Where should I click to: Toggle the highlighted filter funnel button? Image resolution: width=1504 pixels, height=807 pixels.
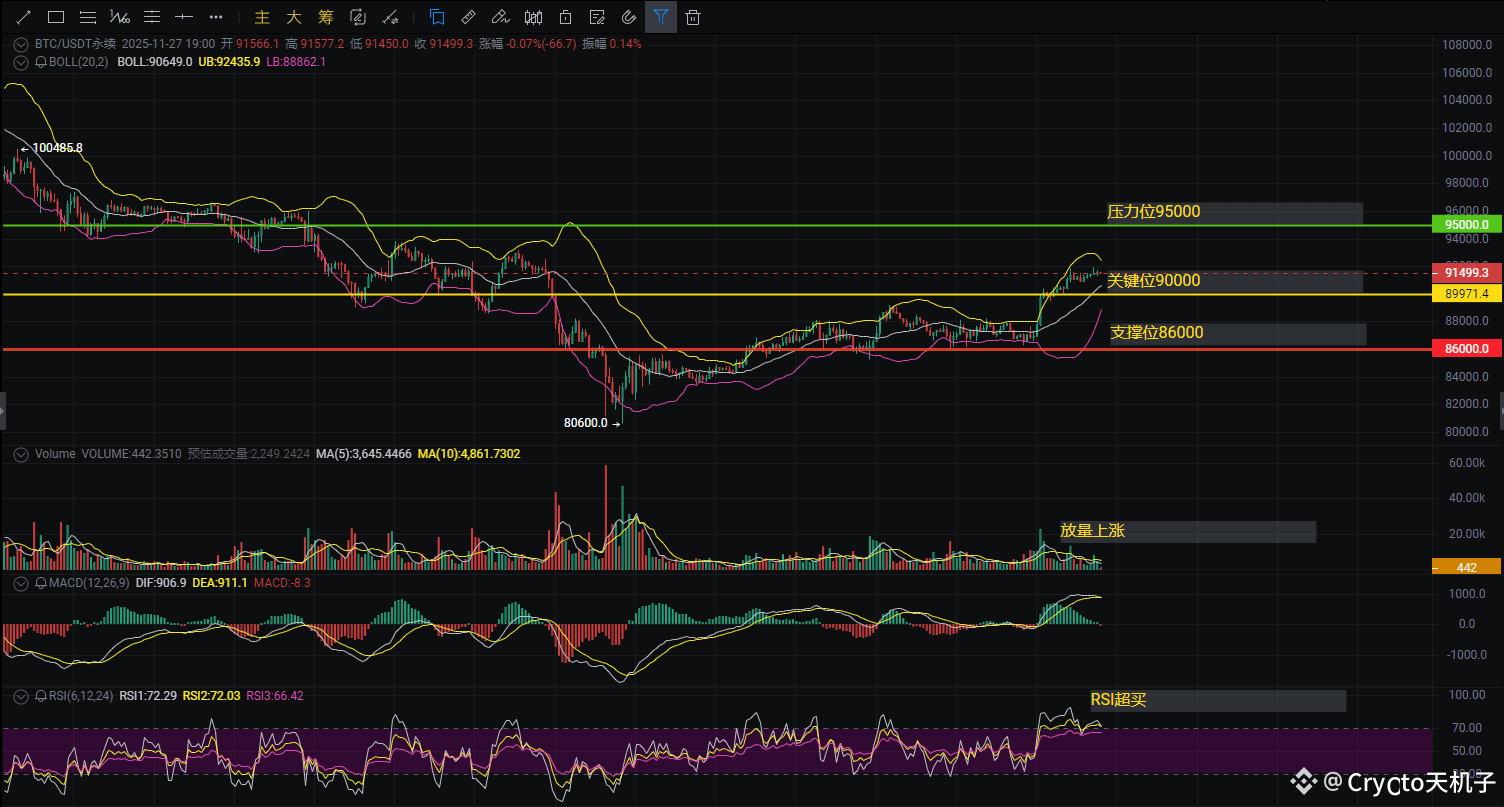[660, 17]
